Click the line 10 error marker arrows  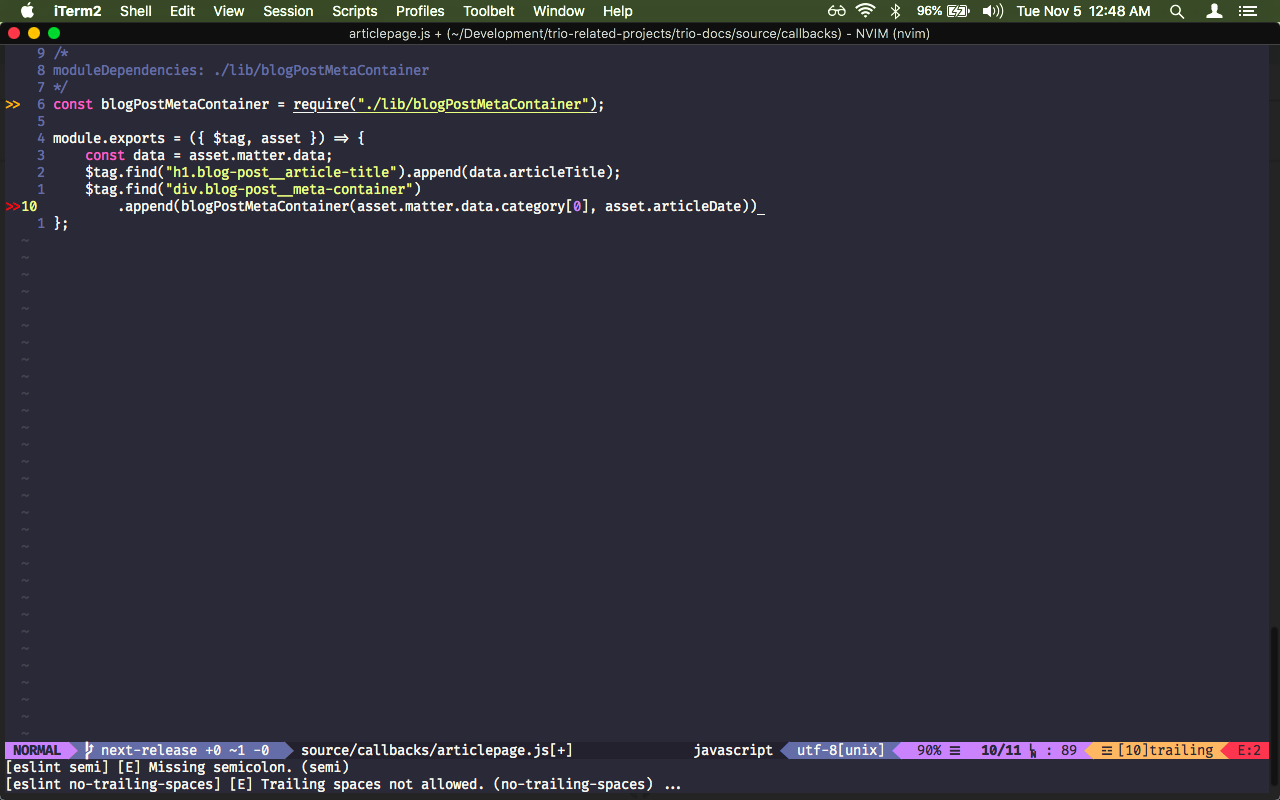[x=13, y=206]
